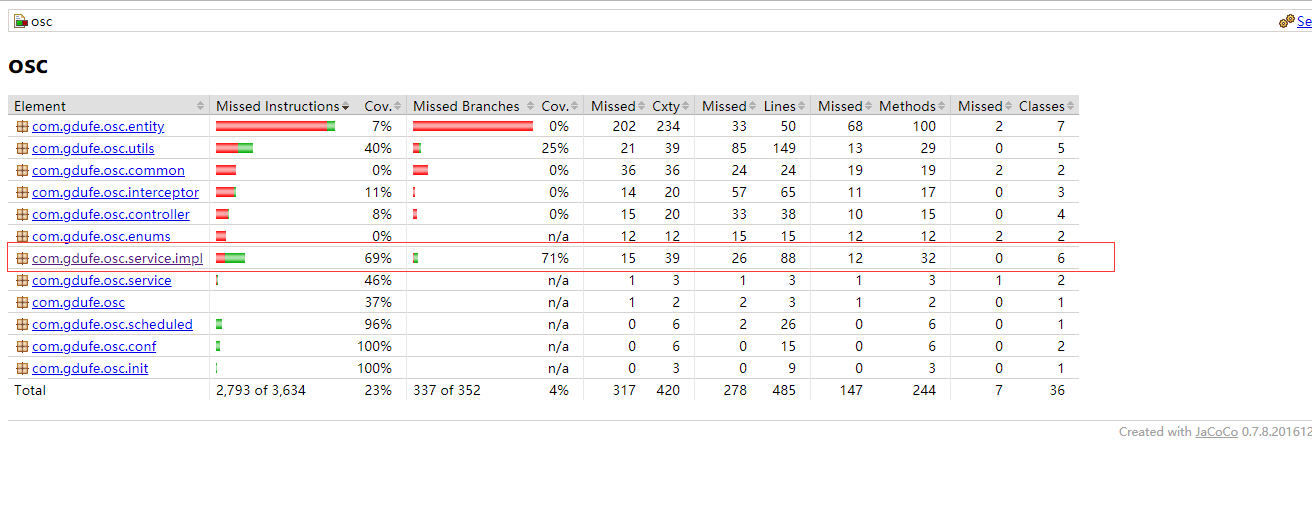This screenshot has width=1312, height=526.
Task: Sort by the Cxty column header
Action: pos(666,106)
